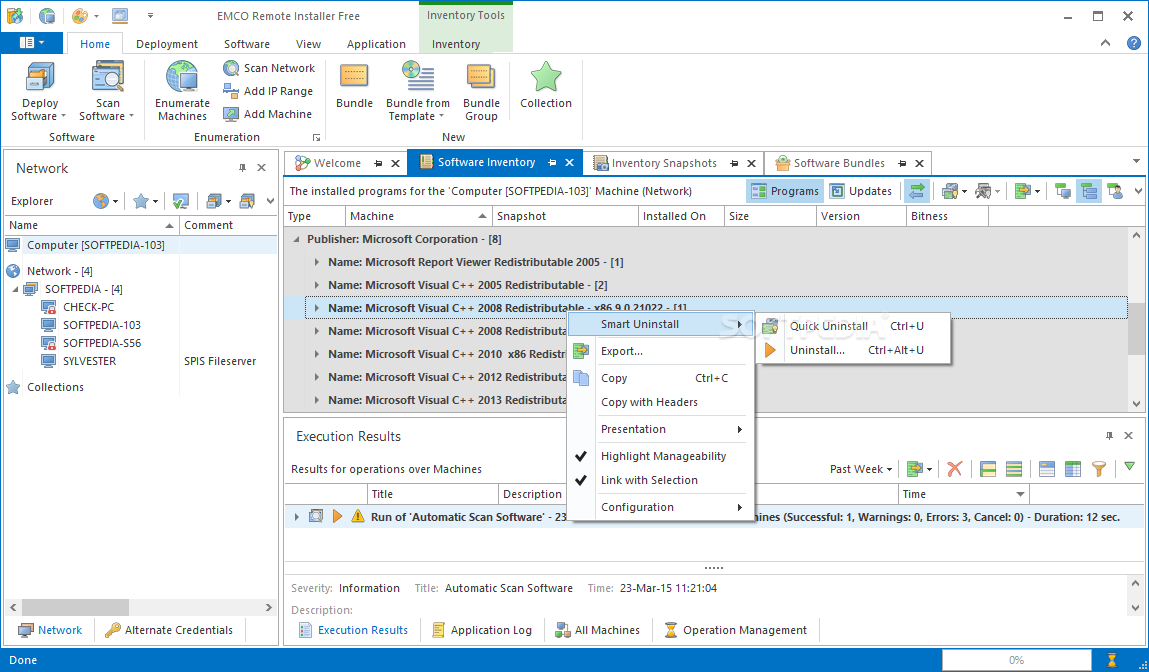Sort by the Machine column header
Screen dimensions: 1149x672
(x=418, y=216)
